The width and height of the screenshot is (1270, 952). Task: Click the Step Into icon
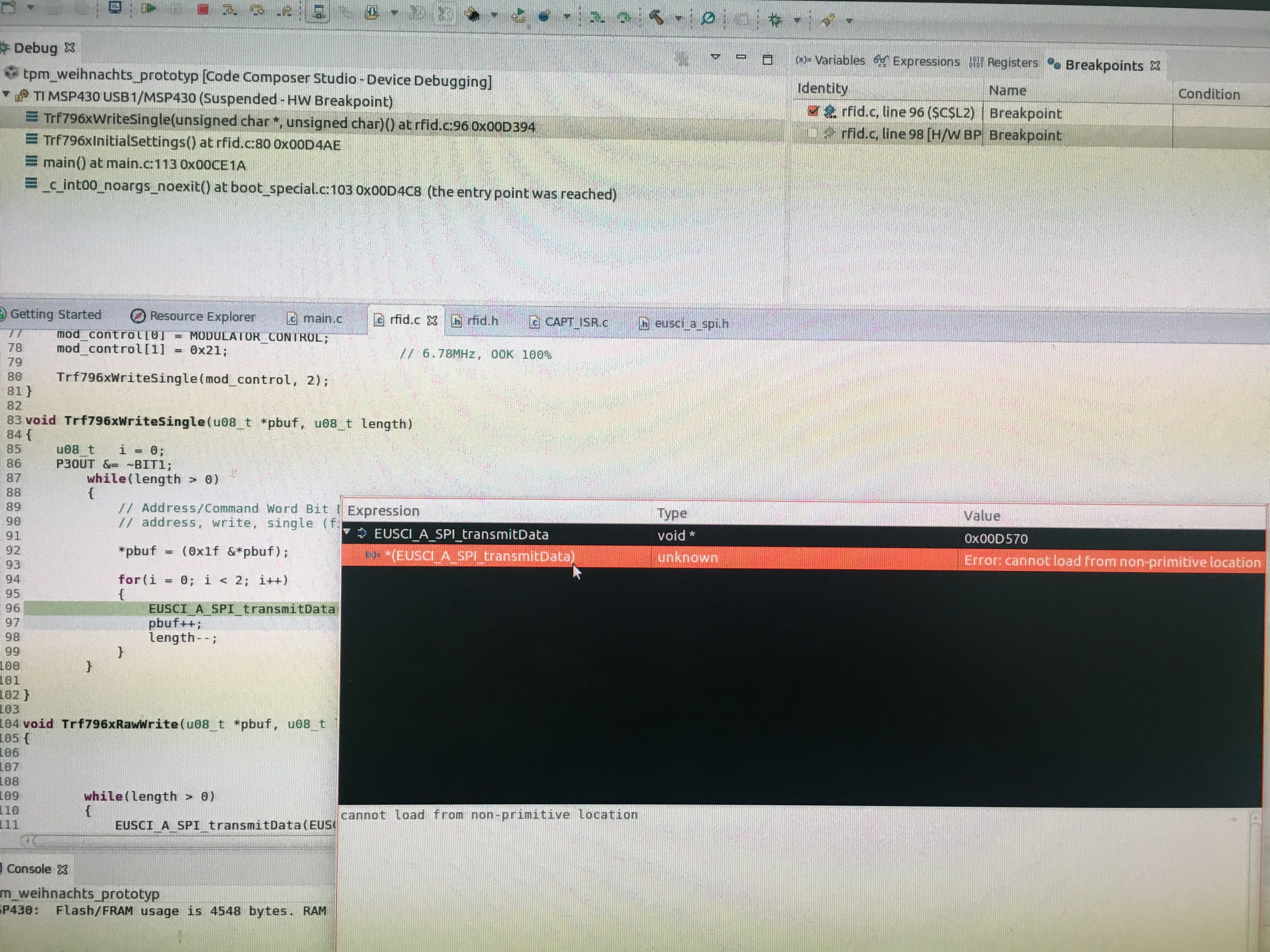coord(230,9)
